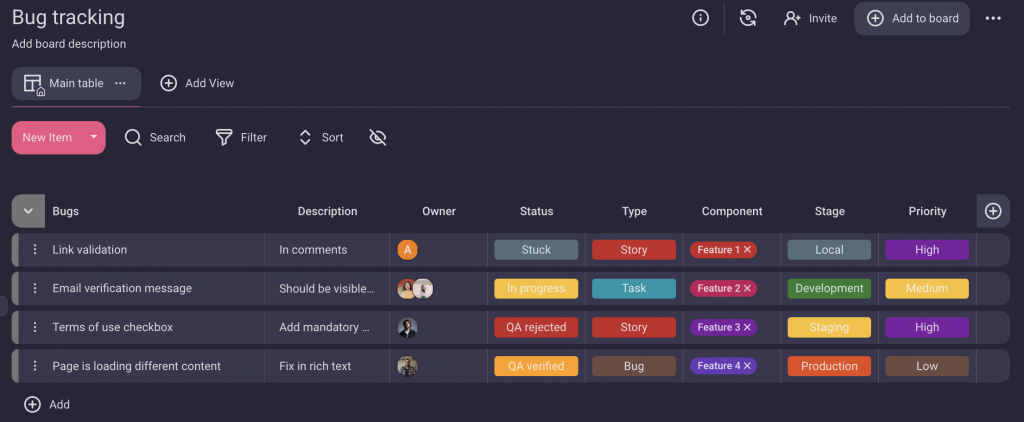Viewport: 1024px width, 422px height.
Task: Toggle hidden columns eye icon
Action: [377, 138]
